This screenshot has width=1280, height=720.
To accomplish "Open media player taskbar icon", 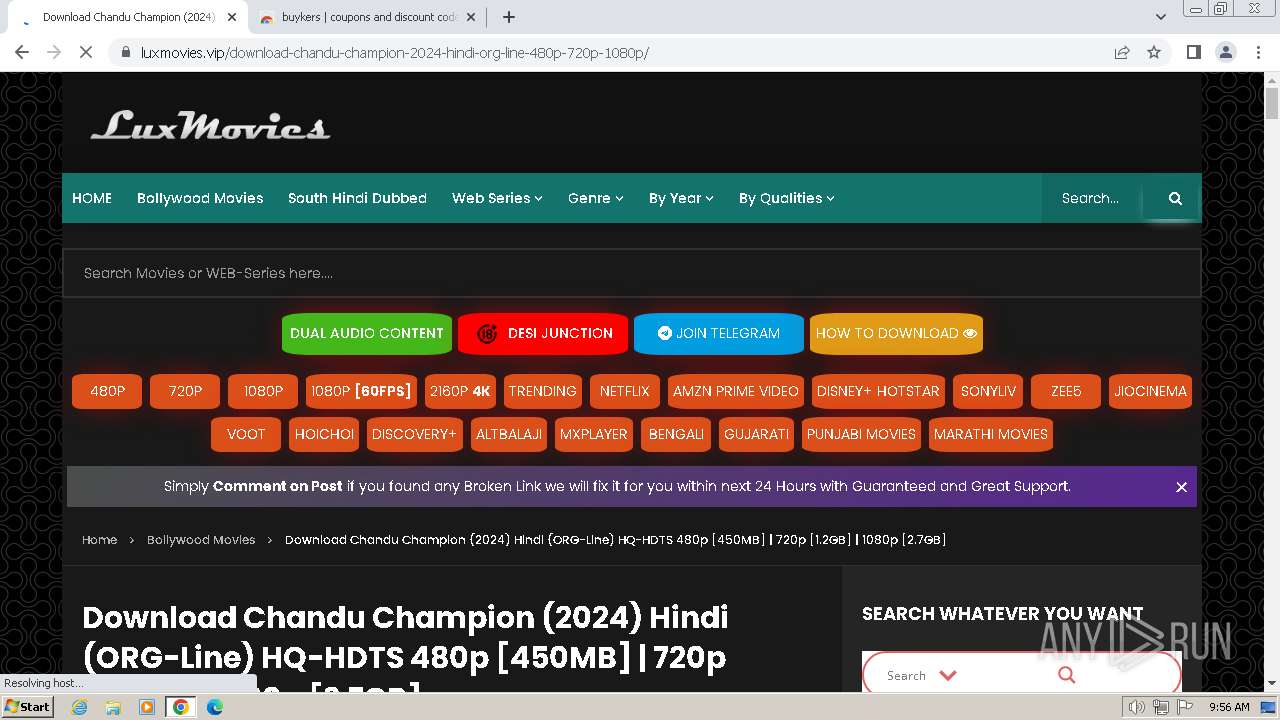I will point(147,707).
